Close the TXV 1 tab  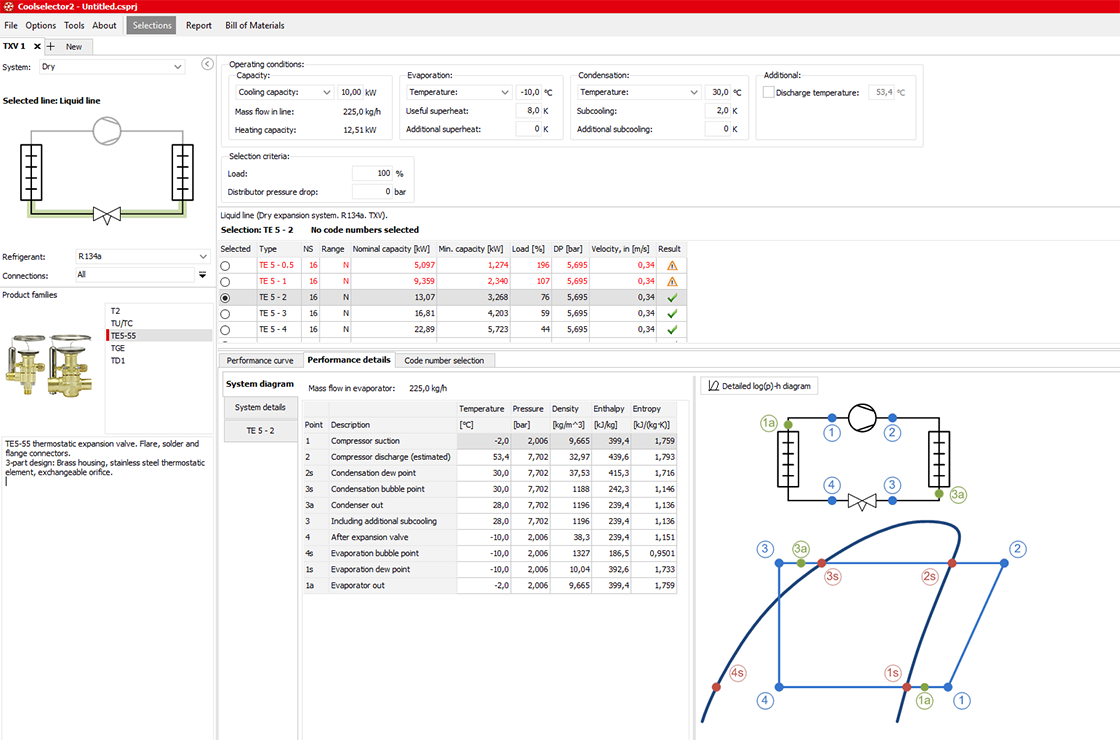pos(37,46)
